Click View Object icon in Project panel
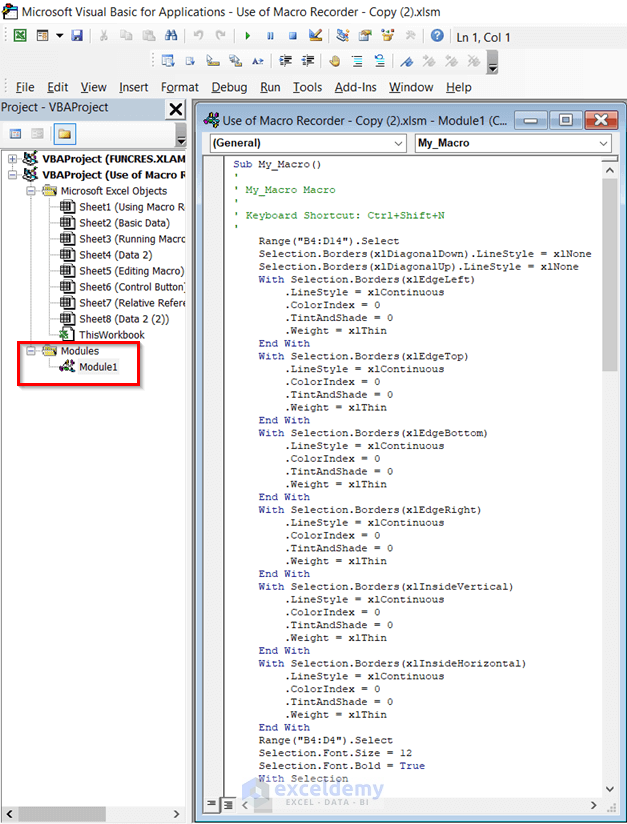 (38, 135)
